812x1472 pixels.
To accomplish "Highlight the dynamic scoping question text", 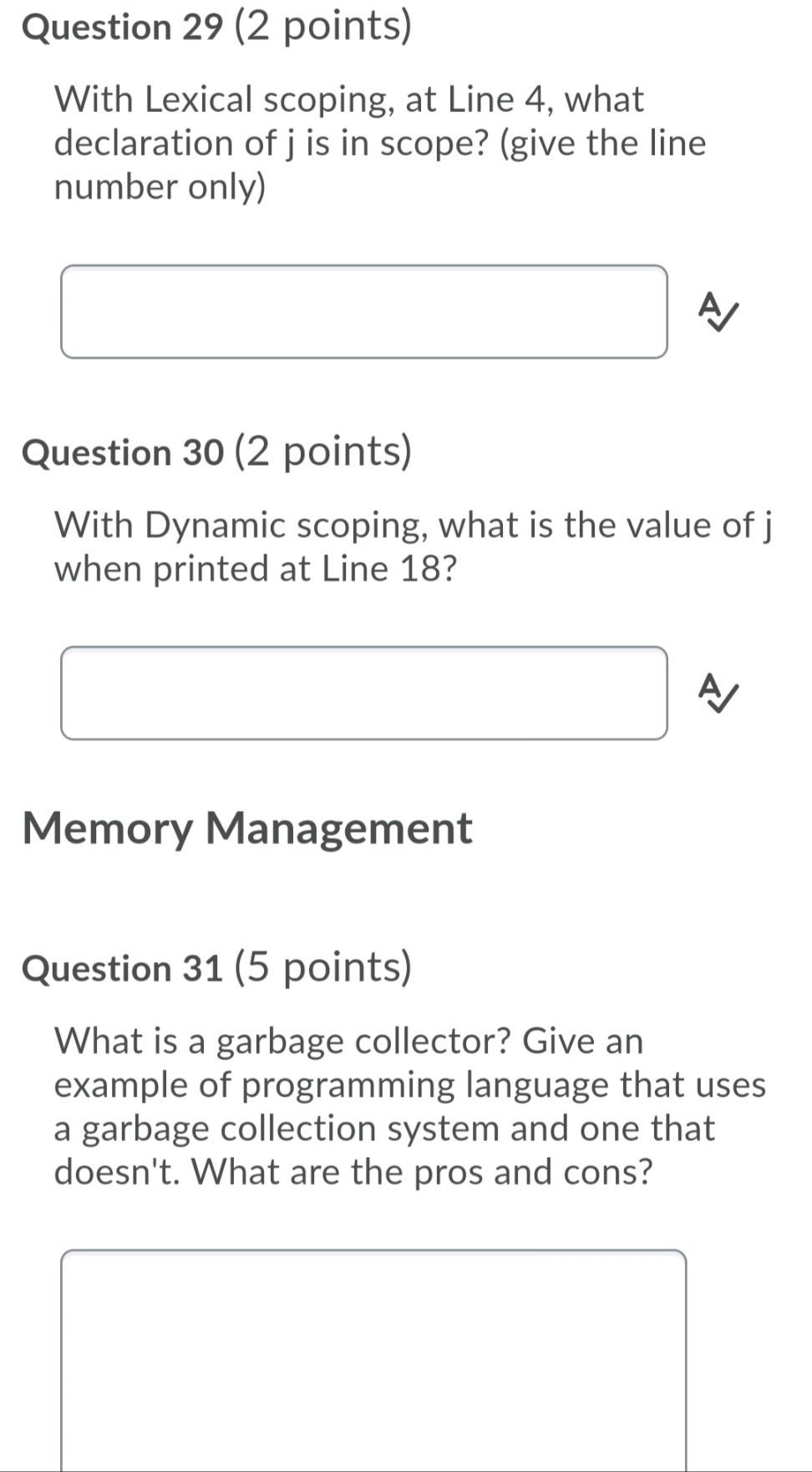I will pyautogui.click(x=412, y=546).
